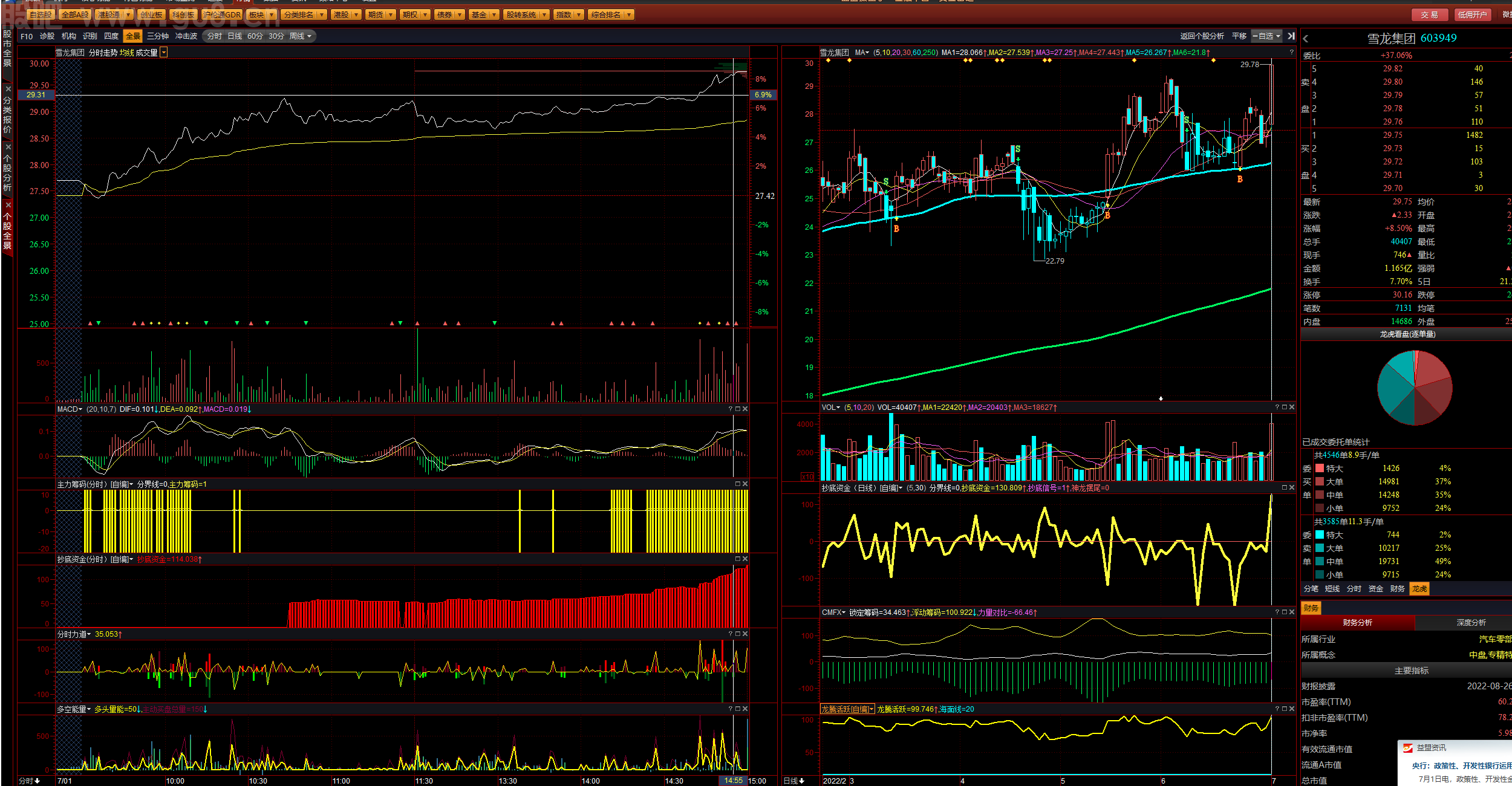Open 周线 period dropdown
This screenshot has width=1512, height=786.
pyautogui.click(x=301, y=36)
